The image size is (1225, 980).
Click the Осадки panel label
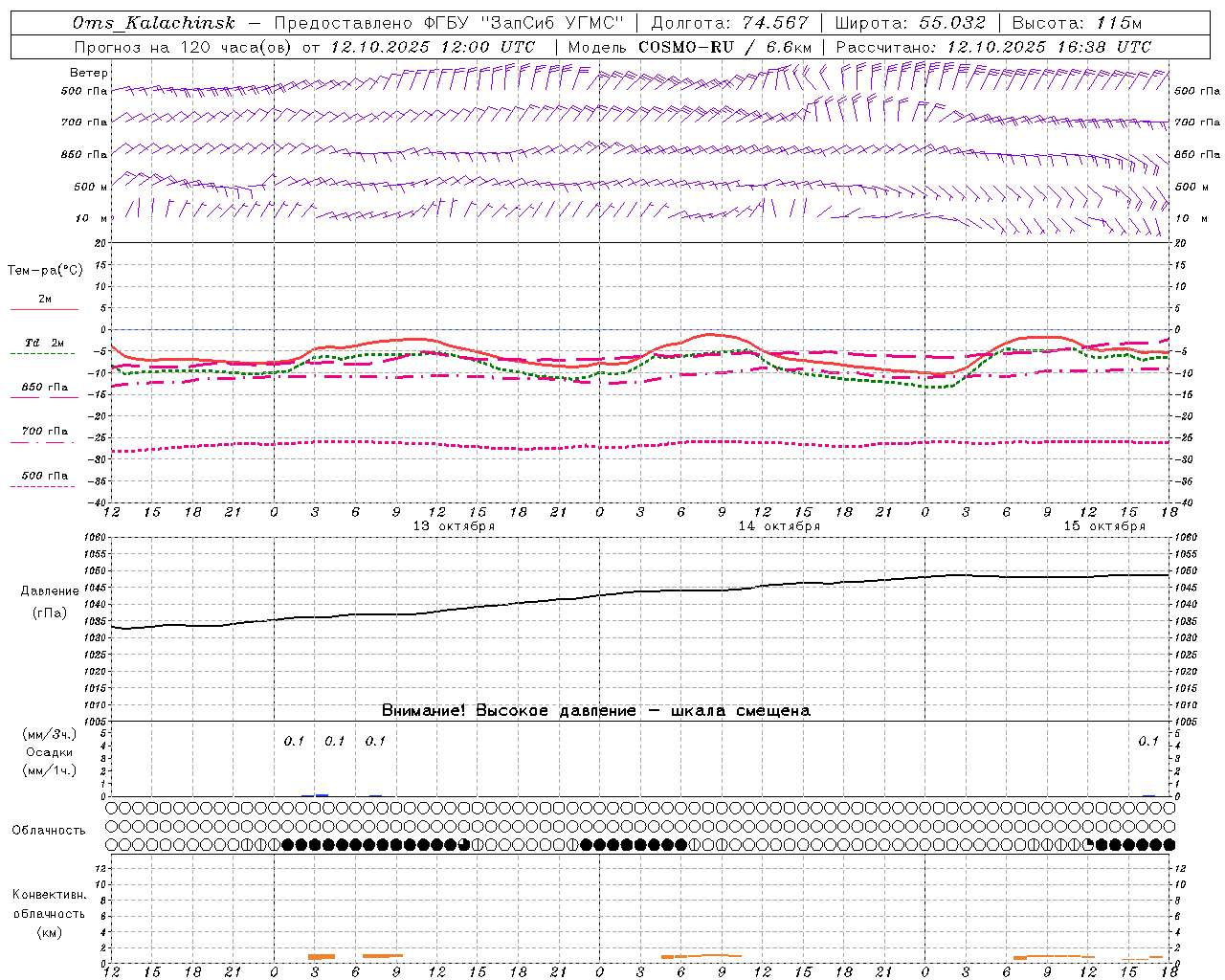tap(50, 752)
